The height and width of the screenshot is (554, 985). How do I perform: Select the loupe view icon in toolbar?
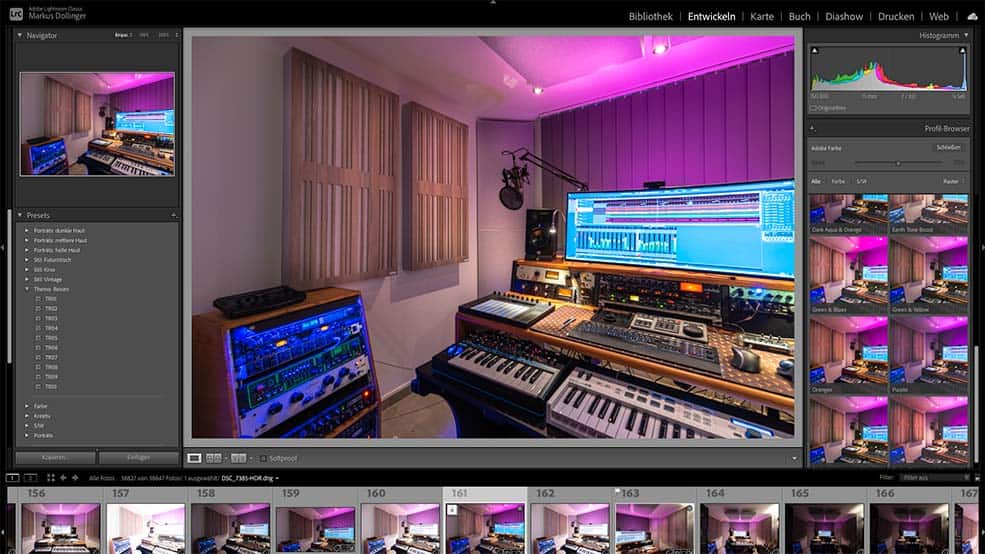pyautogui.click(x=194, y=458)
